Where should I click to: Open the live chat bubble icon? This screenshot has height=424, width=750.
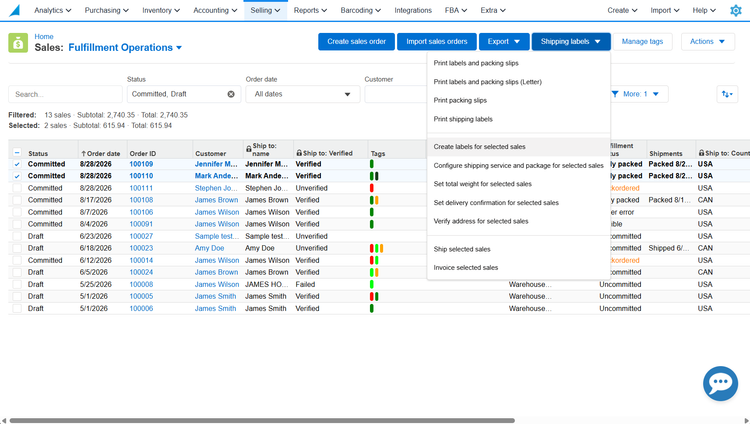(x=720, y=383)
